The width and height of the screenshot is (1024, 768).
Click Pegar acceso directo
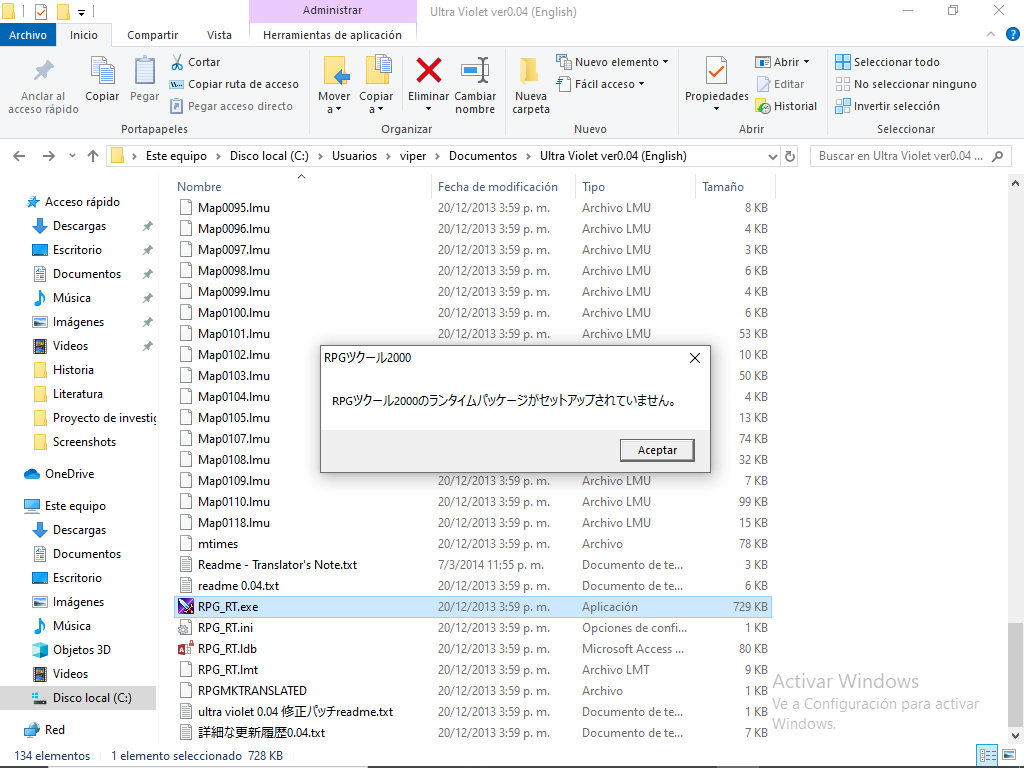231,106
